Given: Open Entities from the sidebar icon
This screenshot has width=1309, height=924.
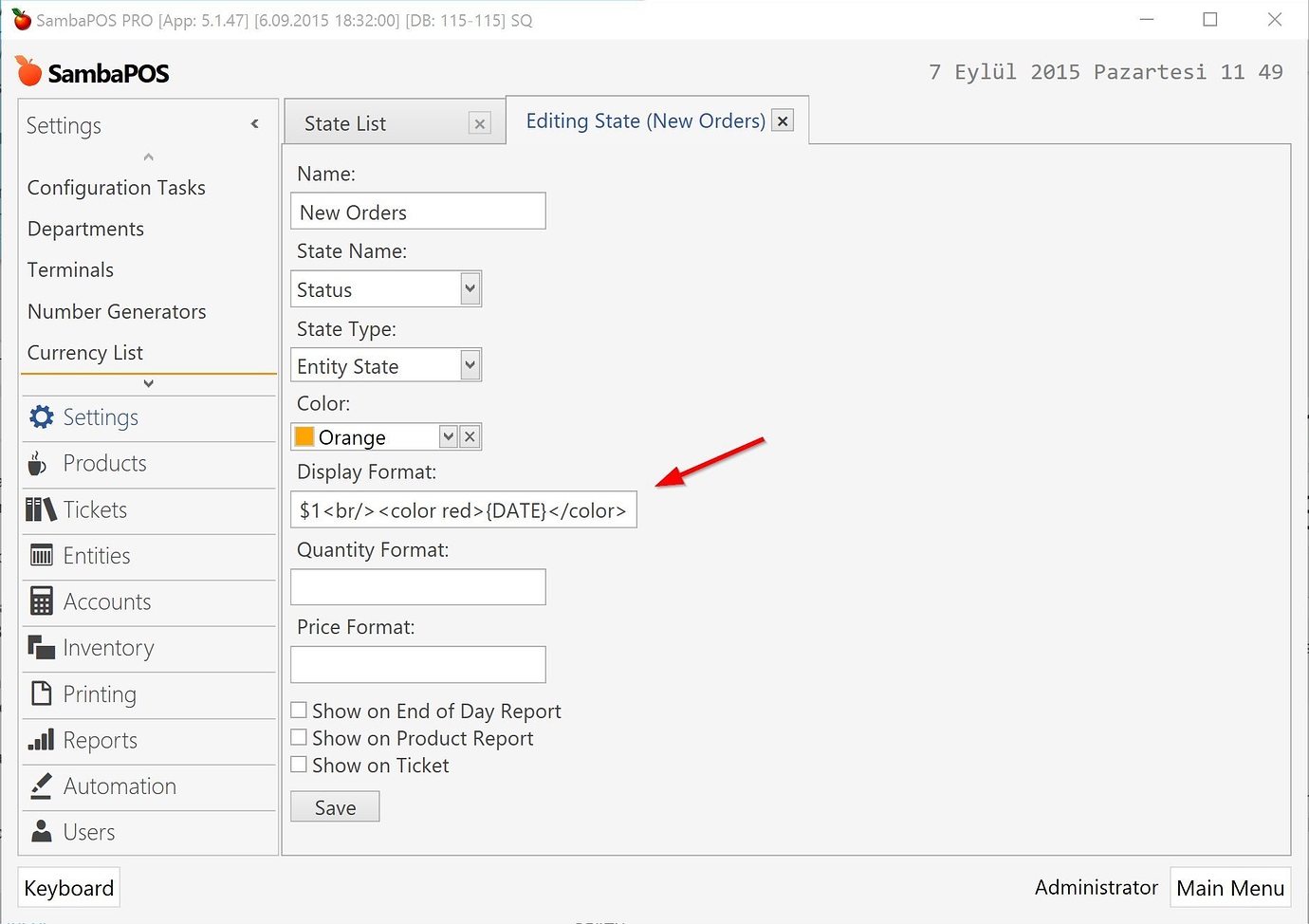Looking at the screenshot, I should 42,555.
